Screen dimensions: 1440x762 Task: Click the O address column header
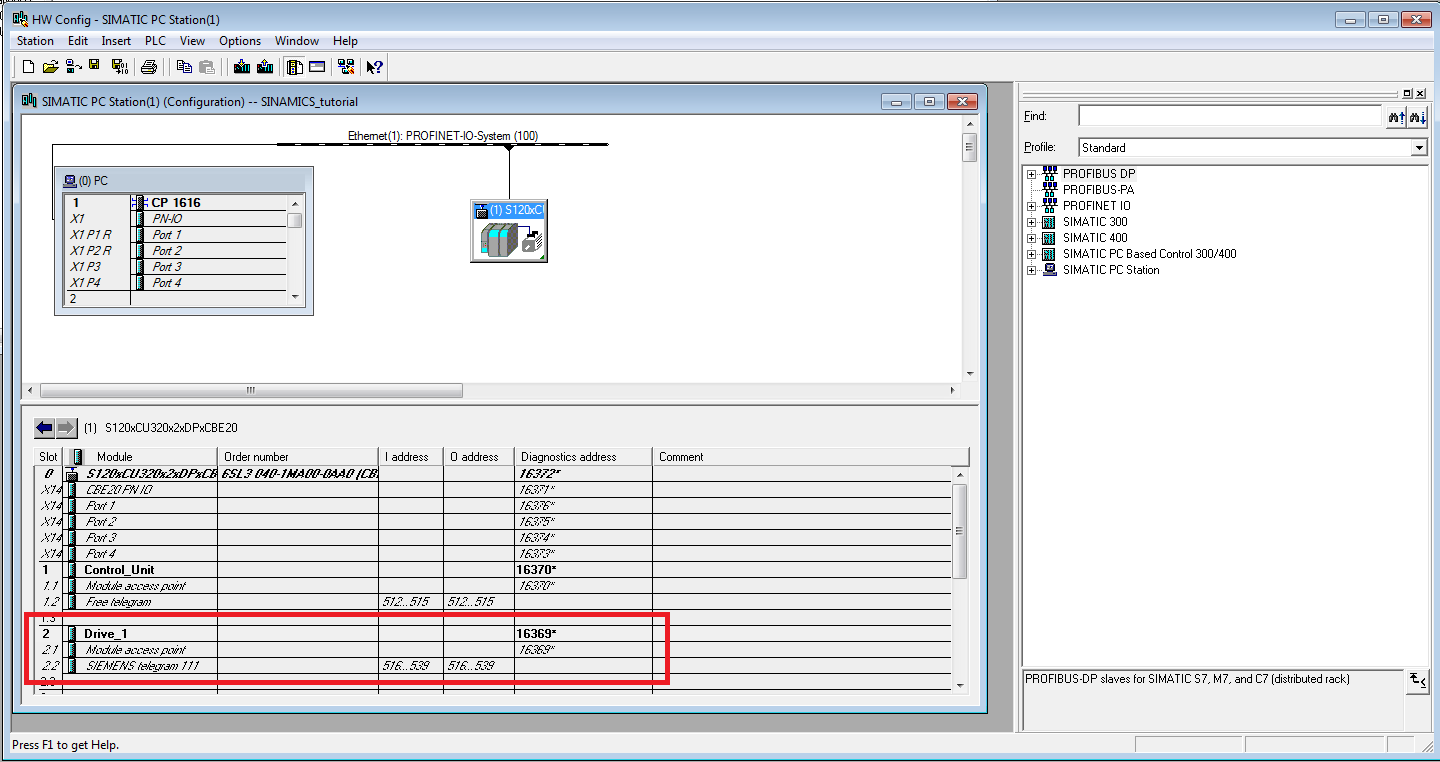coord(479,457)
